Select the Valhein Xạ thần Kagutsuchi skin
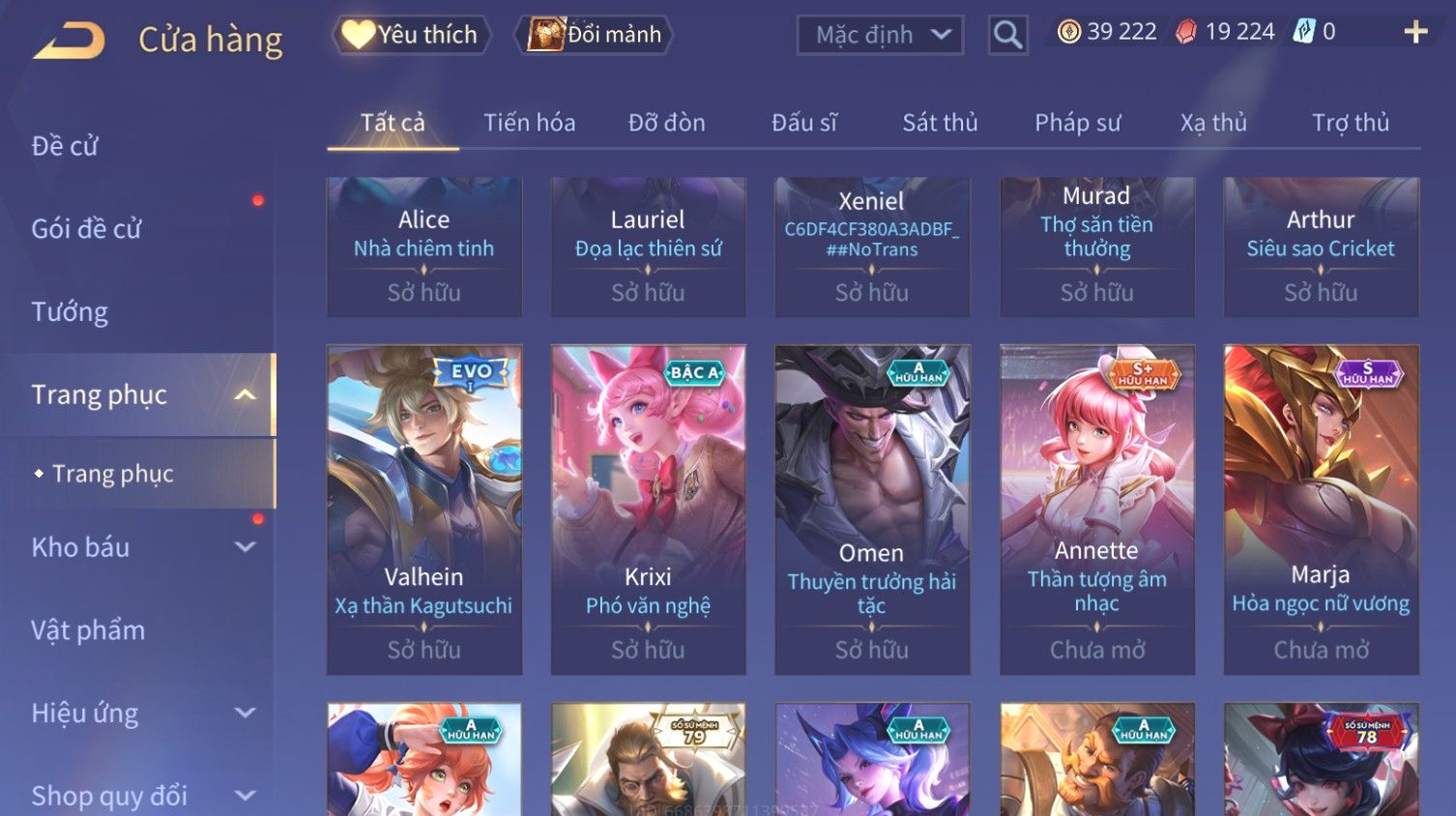The height and width of the screenshot is (816, 1456). (x=424, y=510)
